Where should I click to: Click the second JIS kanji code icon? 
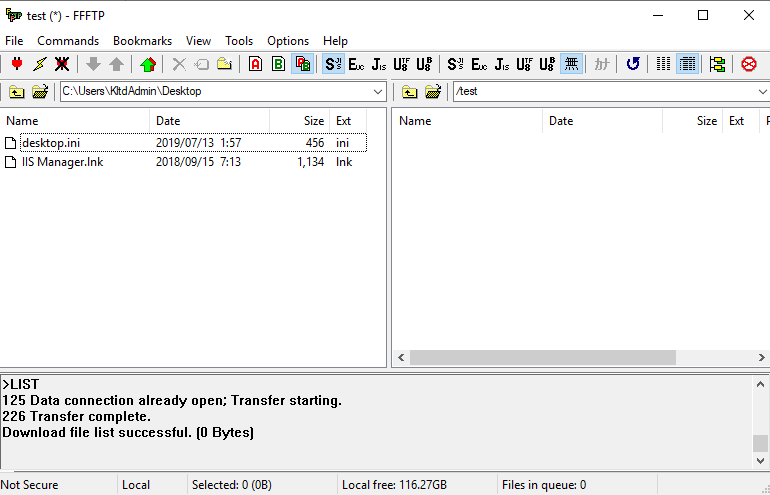point(501,64)
